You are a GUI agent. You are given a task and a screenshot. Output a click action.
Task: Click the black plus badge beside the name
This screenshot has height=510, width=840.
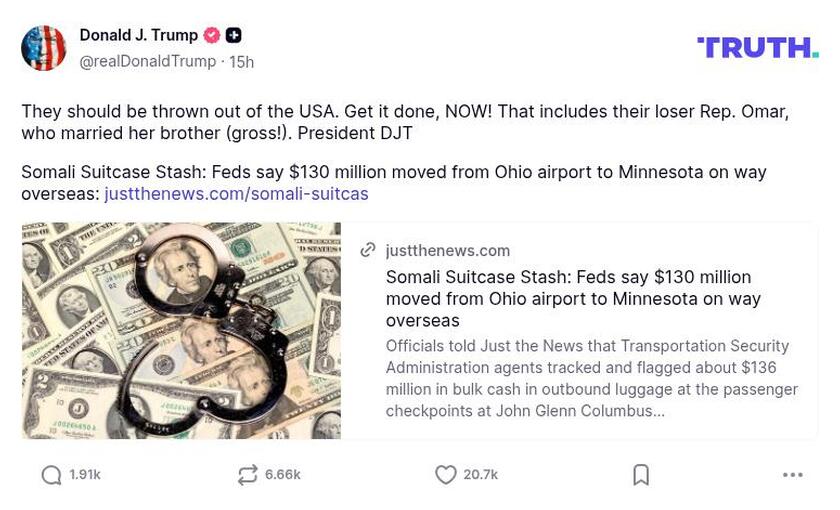[233, 35]
